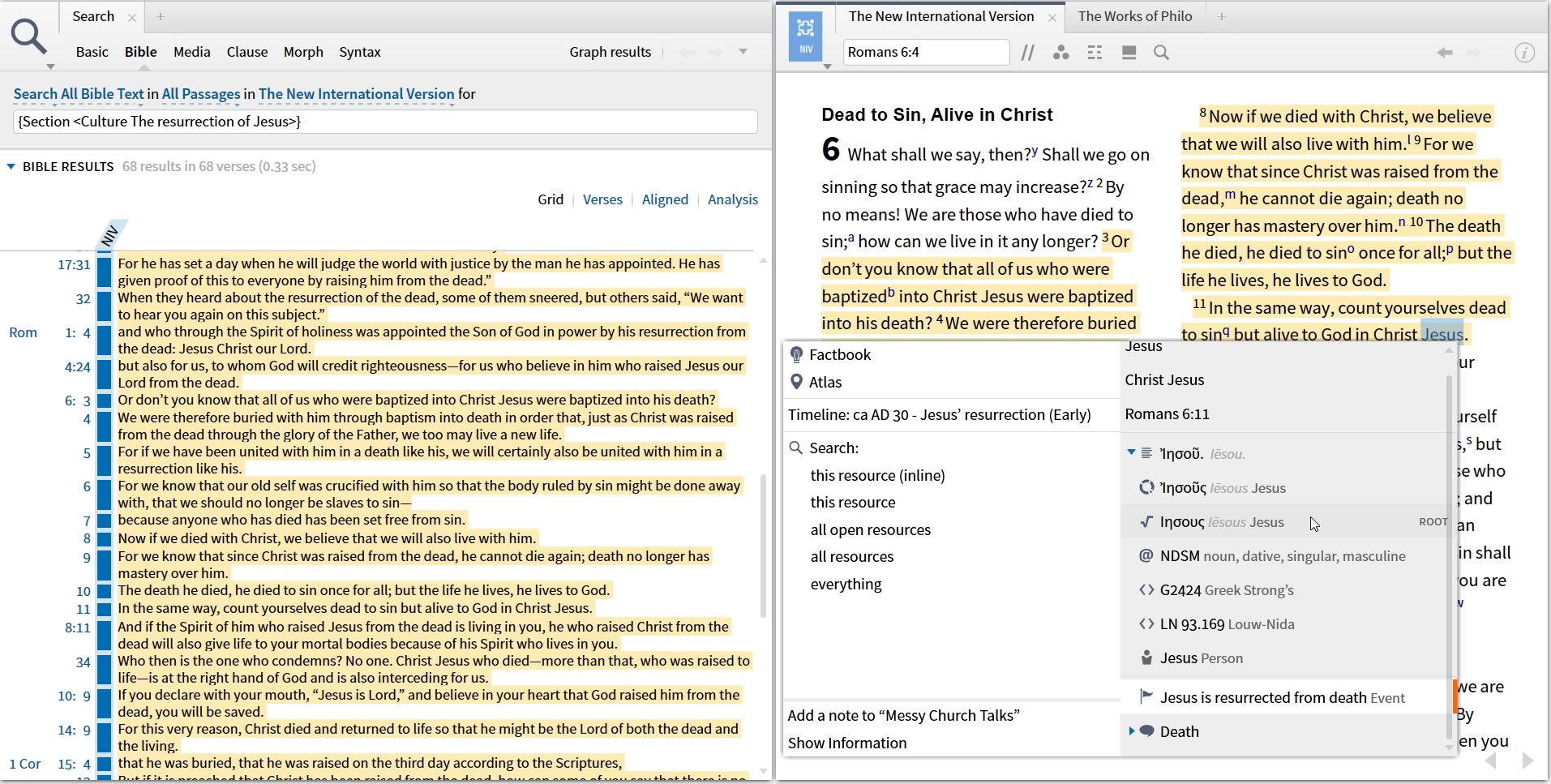
Task: Select Timeline Jesus' resurrection entry
Action: [939, 414]
